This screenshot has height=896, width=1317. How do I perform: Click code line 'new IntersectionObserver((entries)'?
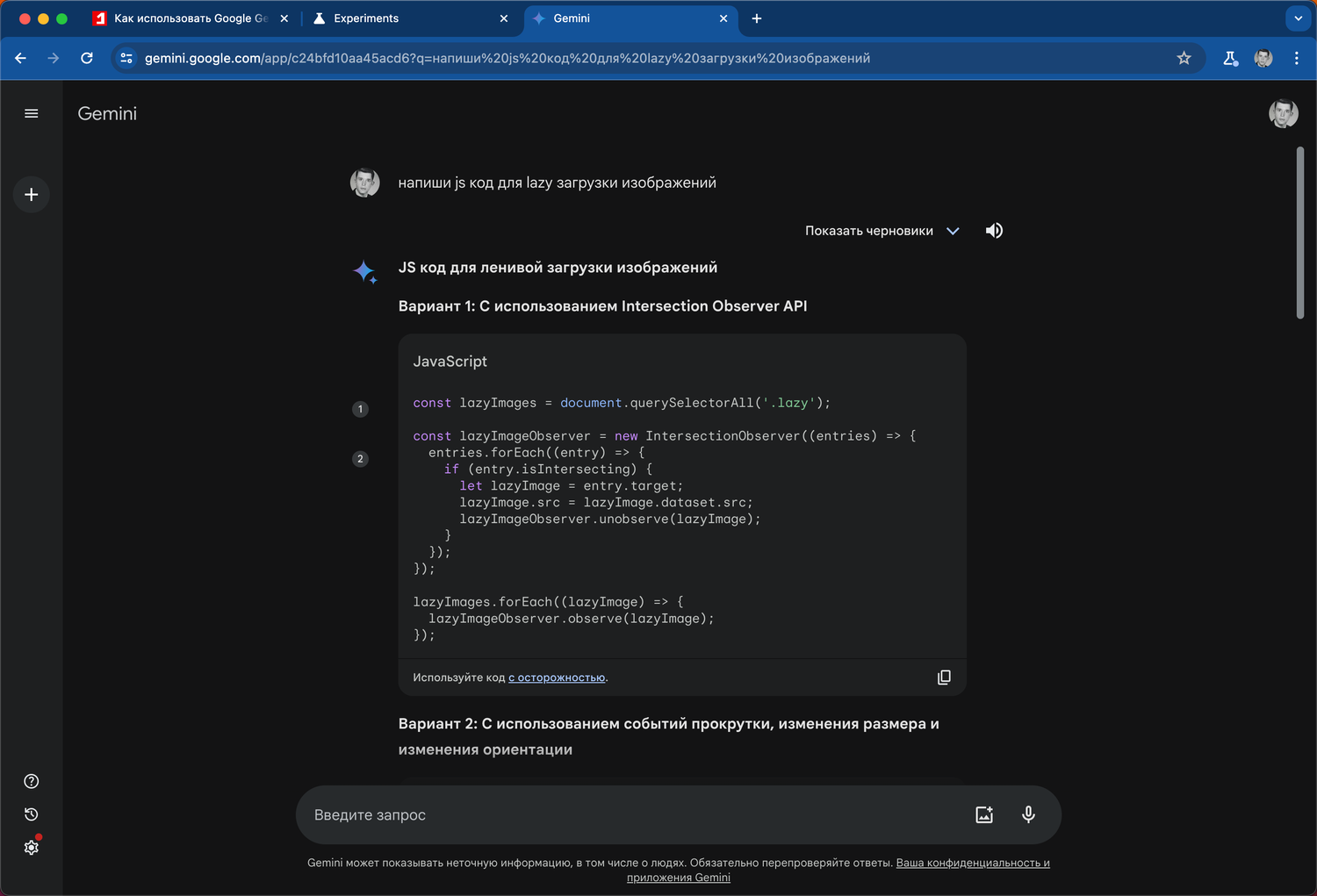pyautogui.click(x=665, y=436)
